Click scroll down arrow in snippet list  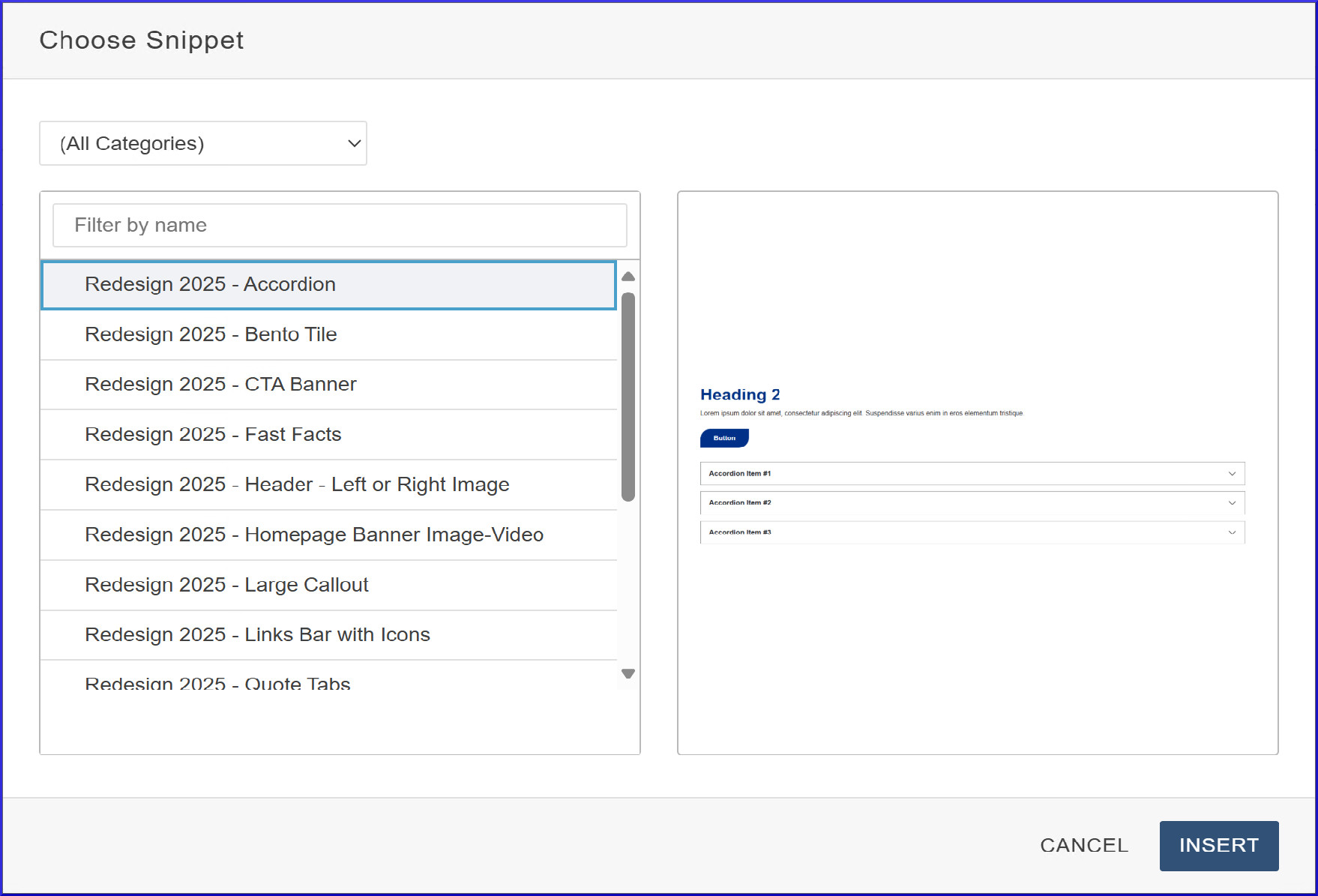628,673
